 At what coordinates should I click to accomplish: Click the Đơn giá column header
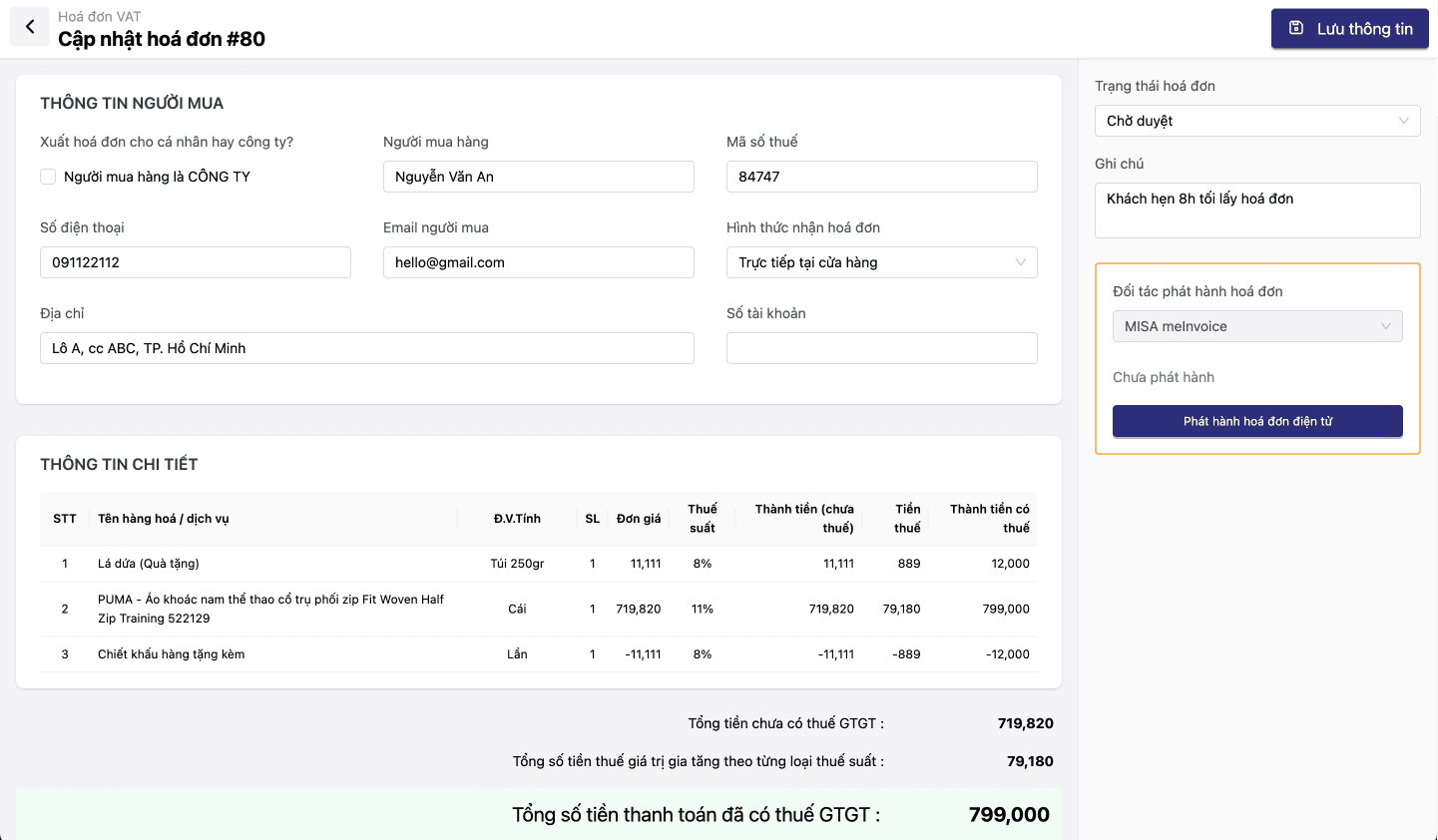click(639, 519)
